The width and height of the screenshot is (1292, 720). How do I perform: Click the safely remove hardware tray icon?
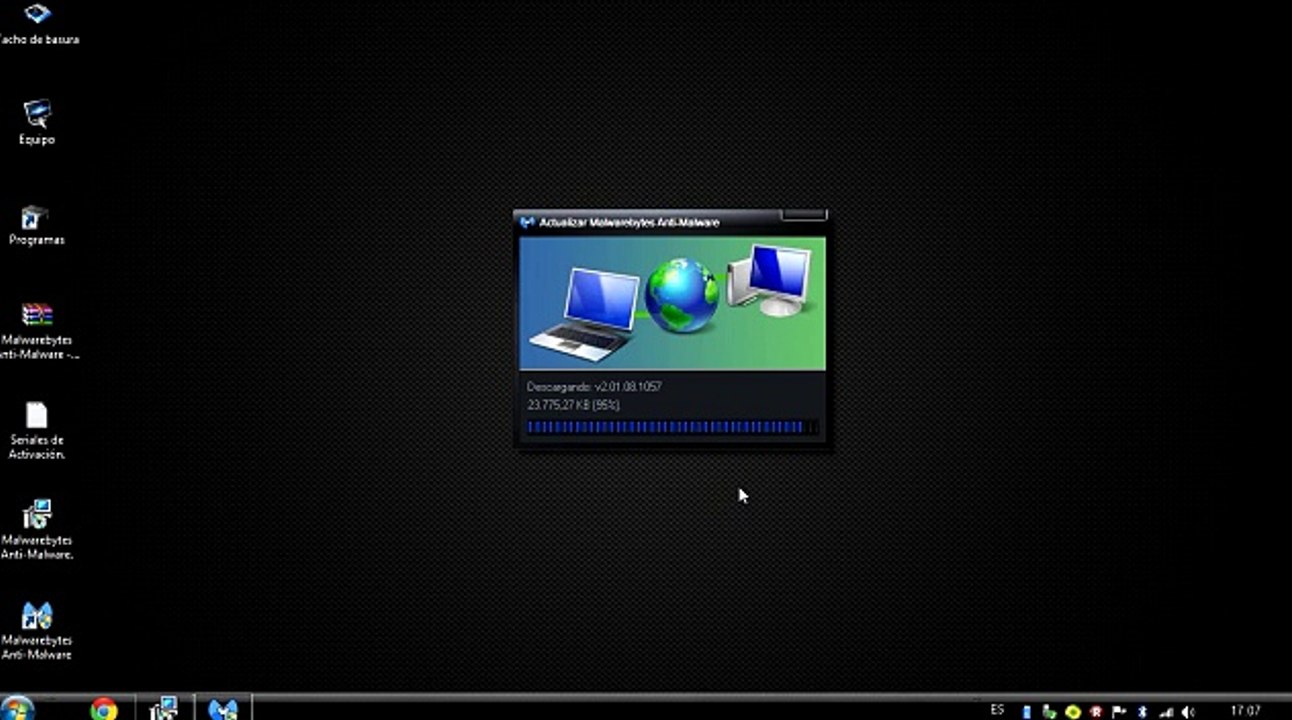[1049, 712]
